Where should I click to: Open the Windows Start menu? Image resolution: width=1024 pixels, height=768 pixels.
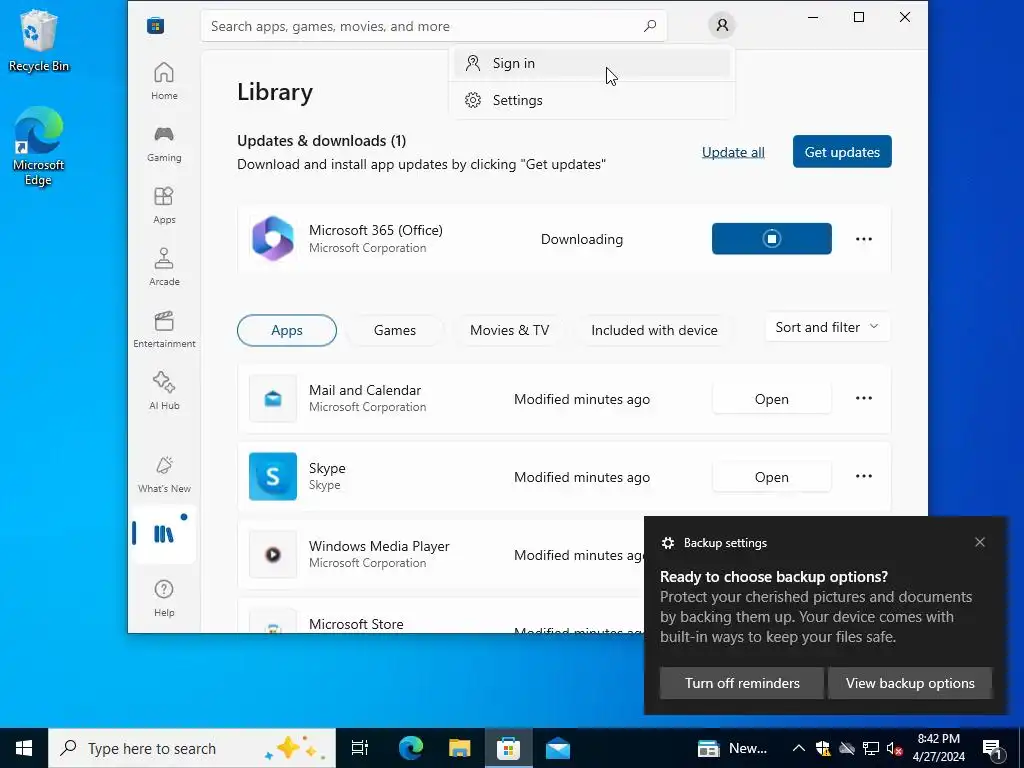click(24, 748)
